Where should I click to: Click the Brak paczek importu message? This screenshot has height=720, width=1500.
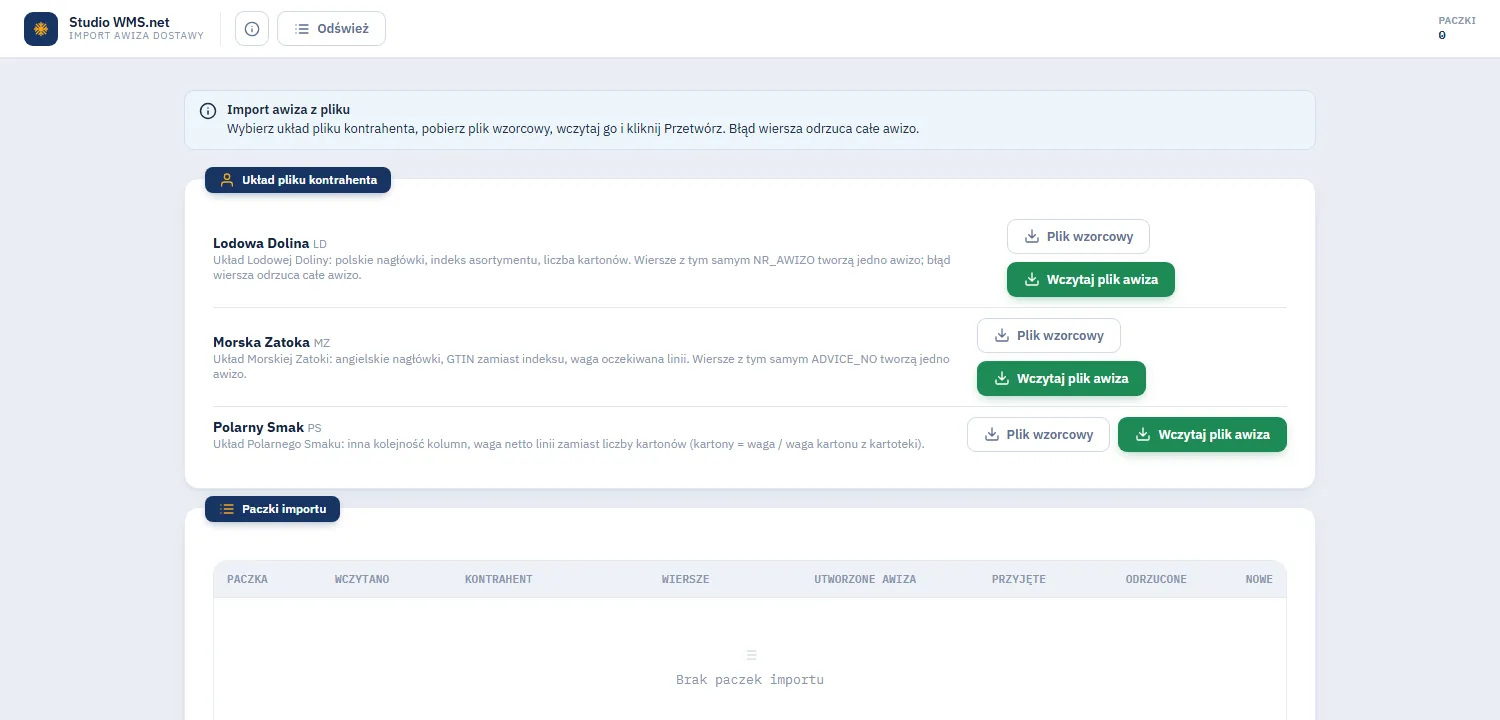click(x=750, y=680)
